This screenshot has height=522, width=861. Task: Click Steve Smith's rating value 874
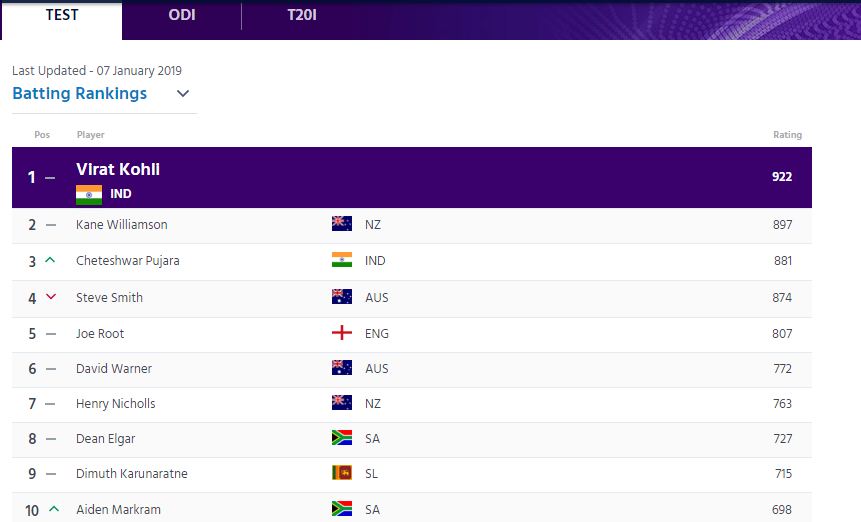(782, 298)
